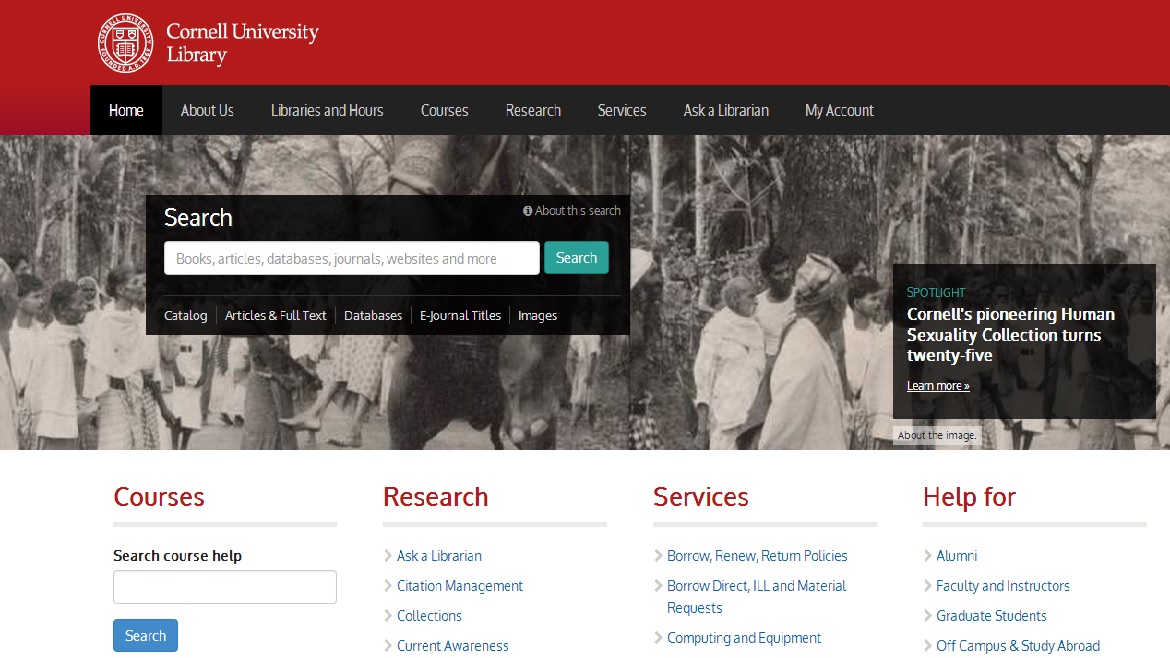This screenshot has width=1170, height=658.
Task: Open the Services navigation item
Action: [622, 110]
